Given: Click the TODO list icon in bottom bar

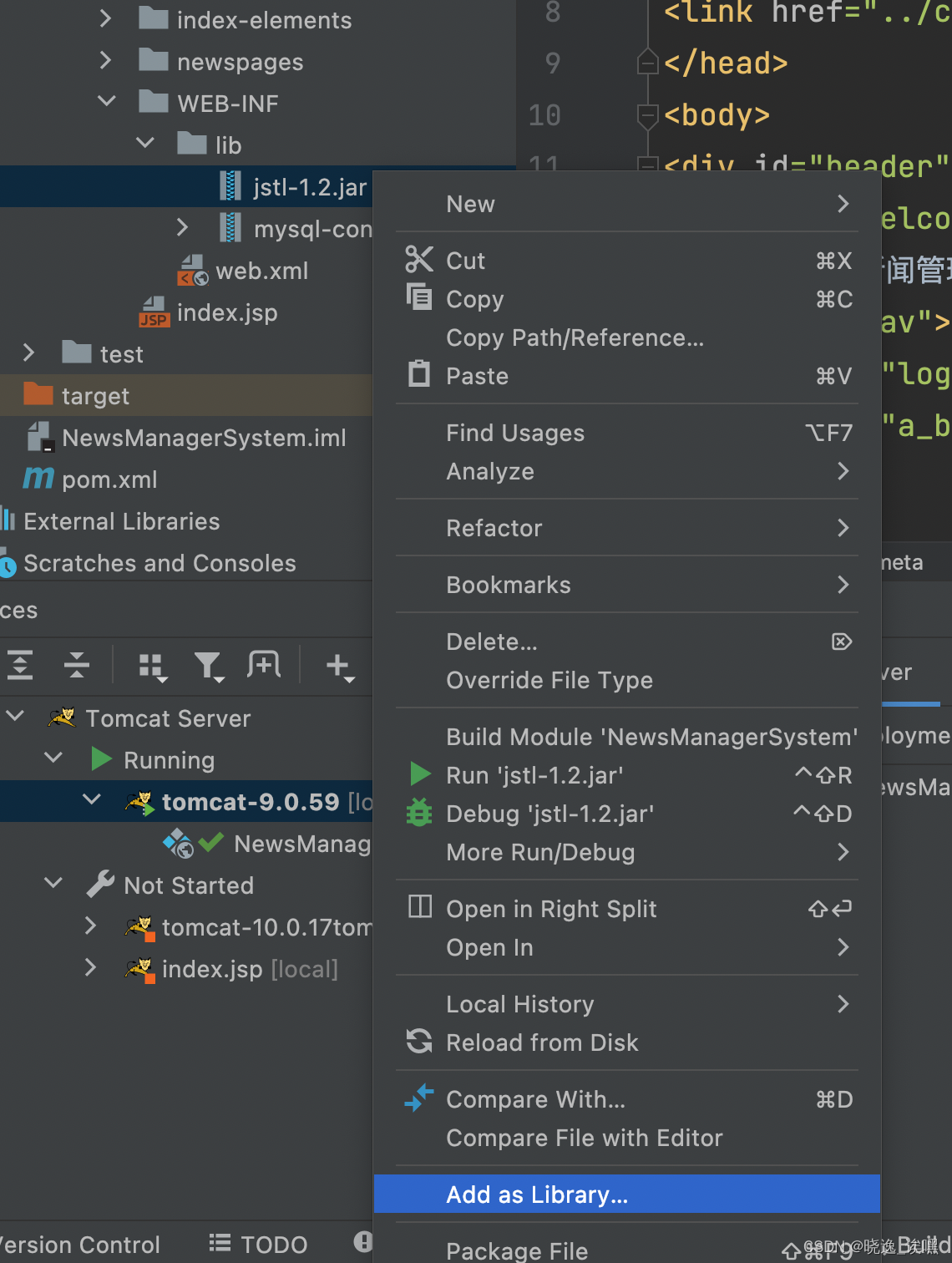Looking at the screenshot, I should point(220,1243).
